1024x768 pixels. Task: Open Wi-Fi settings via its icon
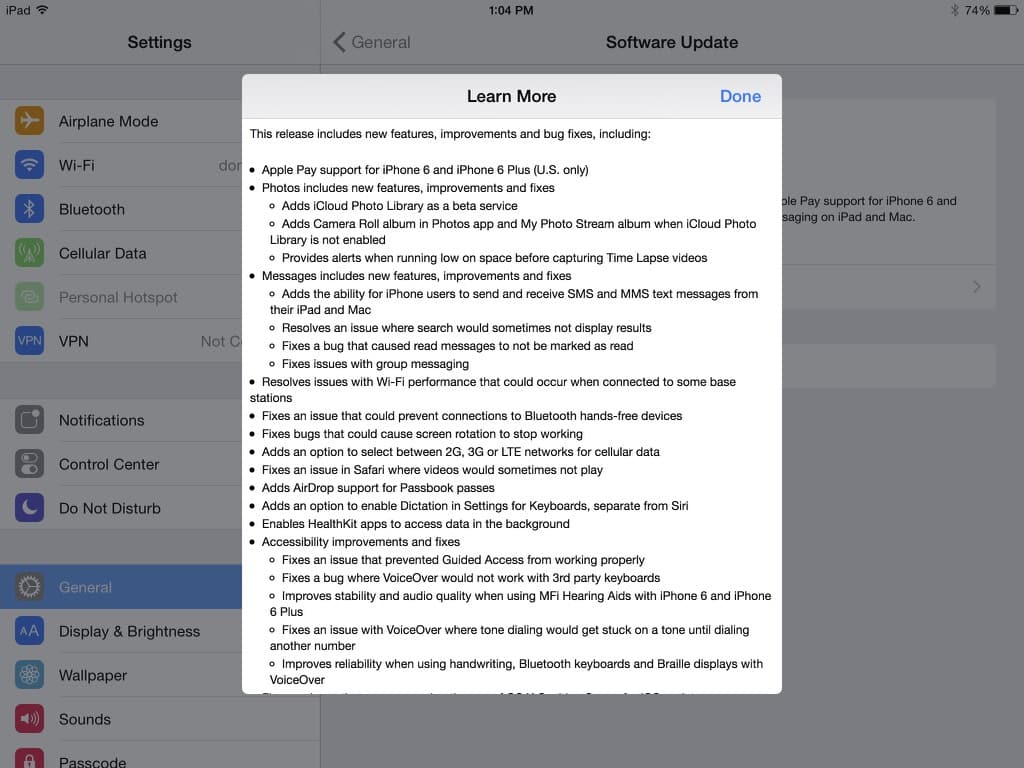tap(29, 165)
